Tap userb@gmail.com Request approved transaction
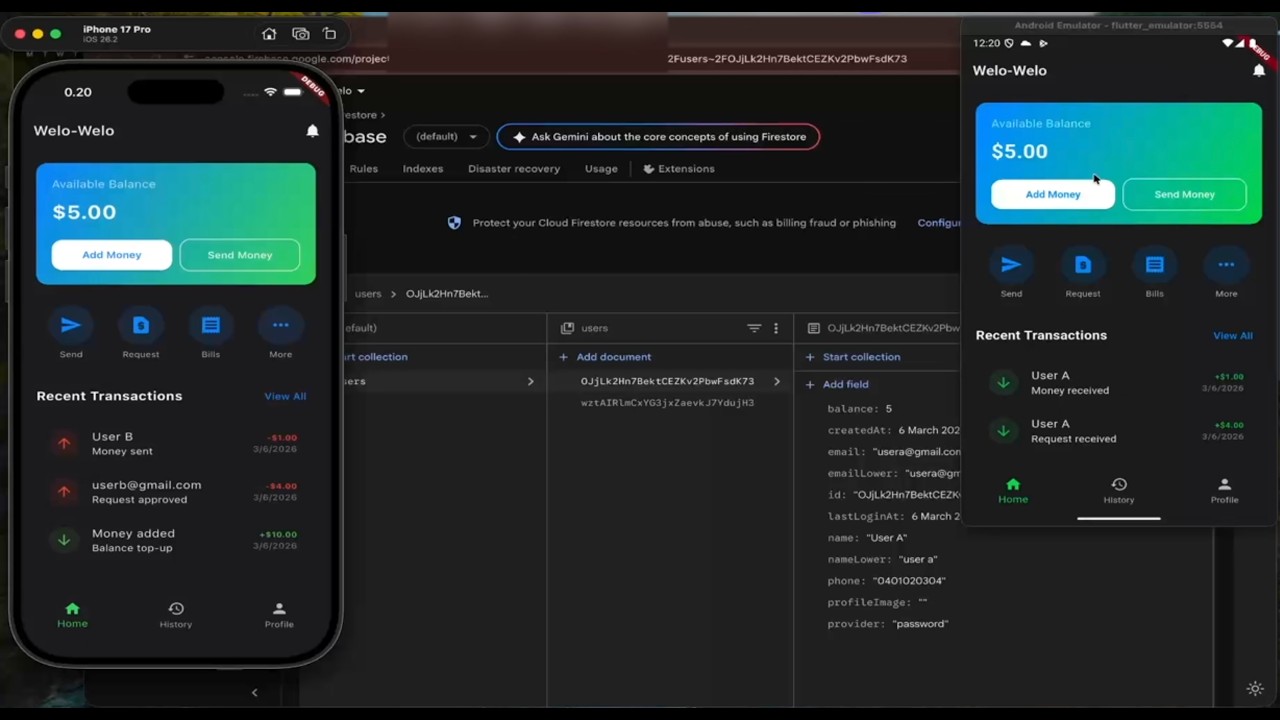The height and width of the screenshot is (720, 1280). [176, 492]
